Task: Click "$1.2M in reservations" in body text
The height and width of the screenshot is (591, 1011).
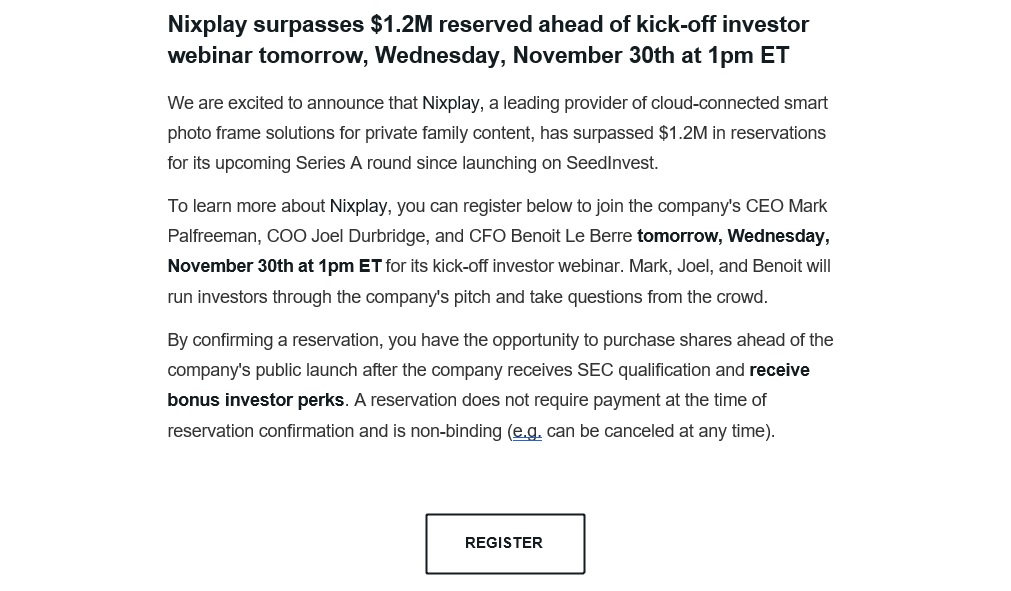Action: (742, 133)
